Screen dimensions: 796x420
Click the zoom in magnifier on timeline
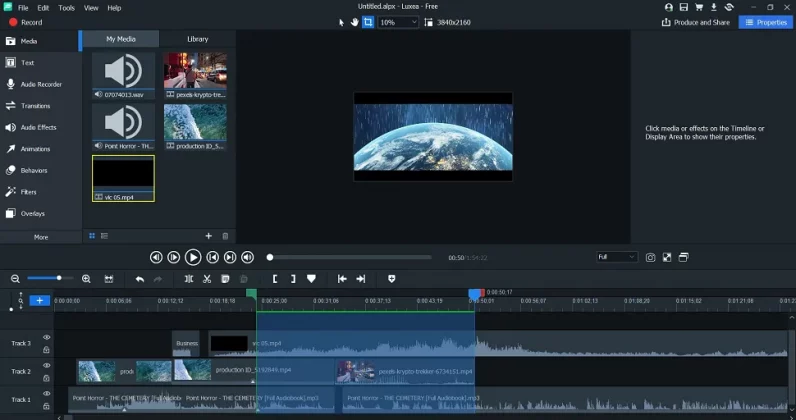coord(86,279)
